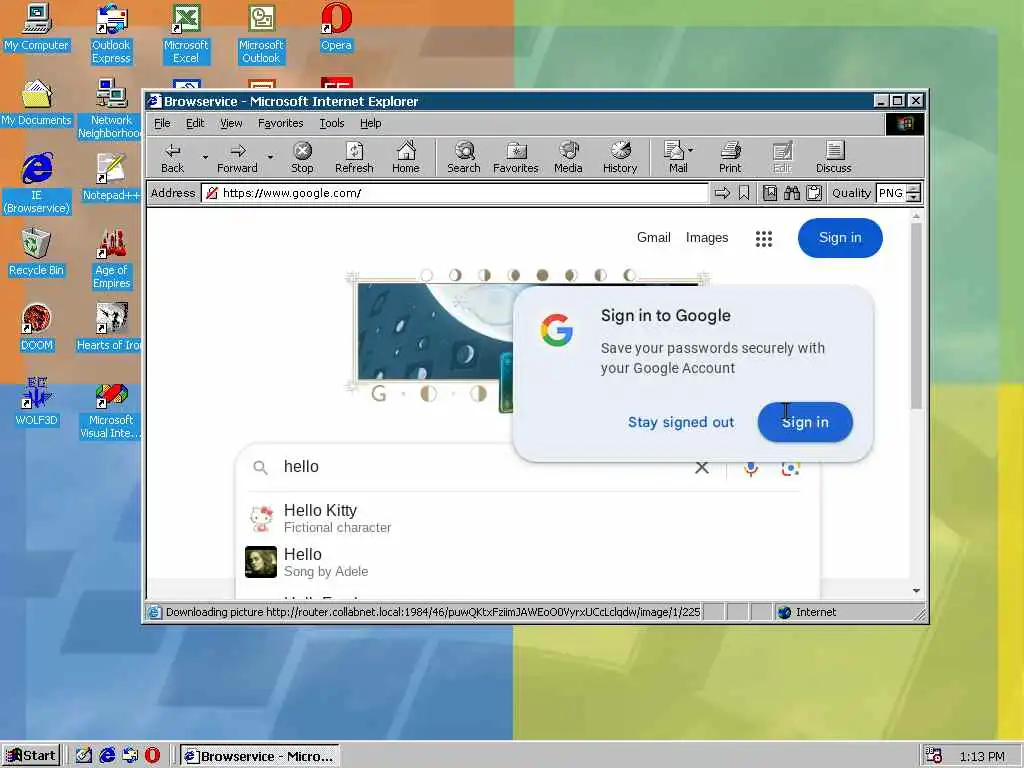The image size is (1024, 768).
Task: Stop page loading with the Stop icon
Action: tap(302, 157)
